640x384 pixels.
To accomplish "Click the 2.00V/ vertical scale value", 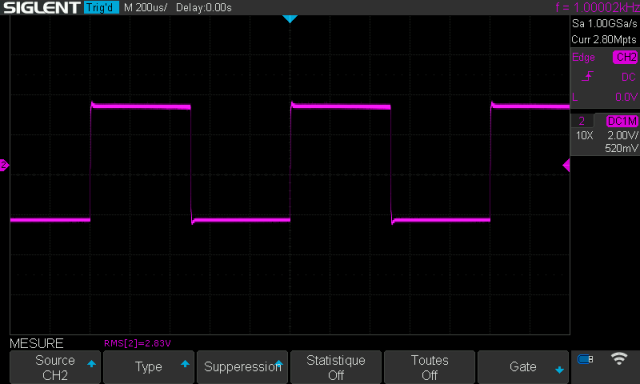I will click(622, 135).
